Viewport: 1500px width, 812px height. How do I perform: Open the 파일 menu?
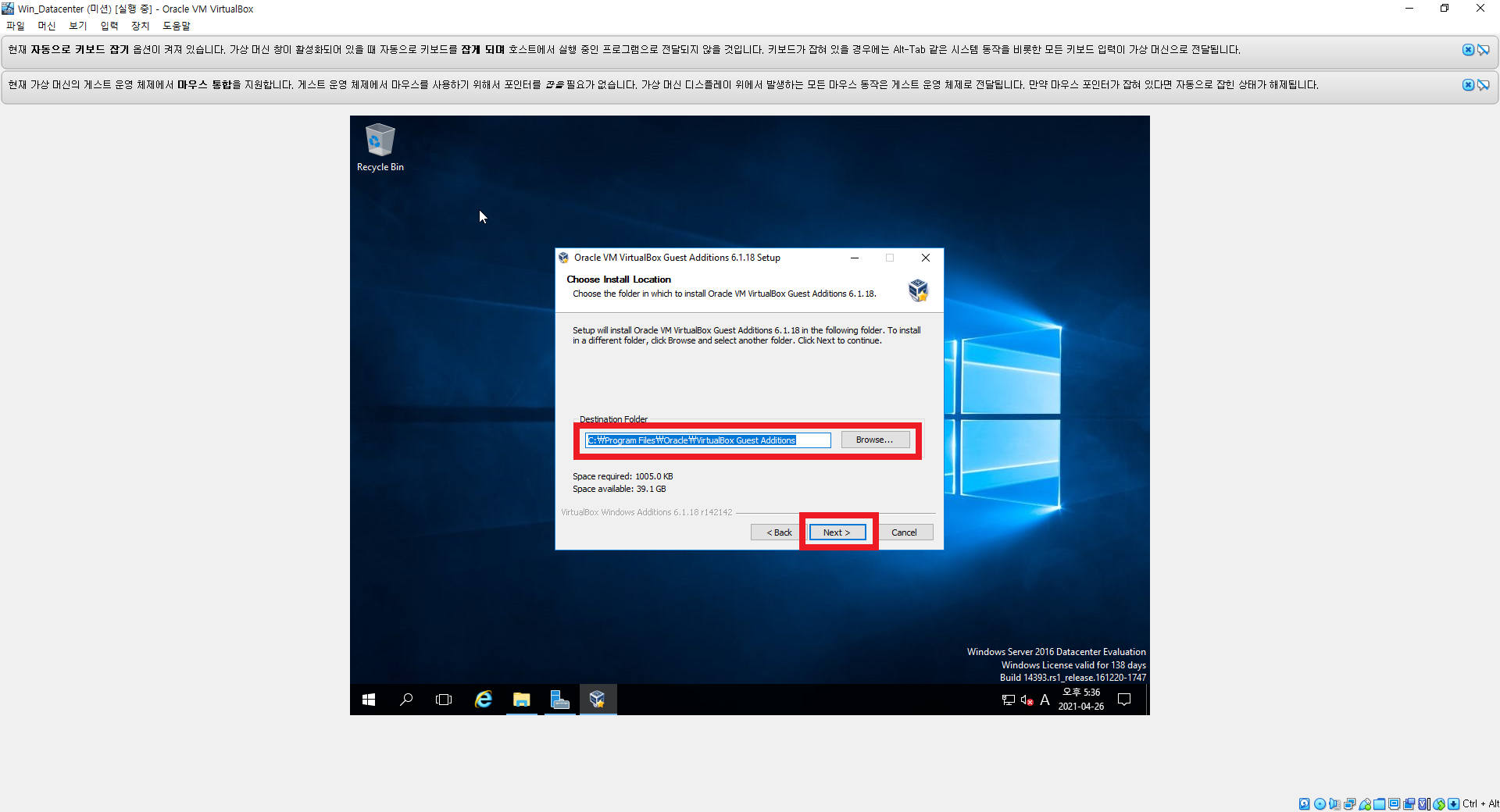click(x=16, y=26)
